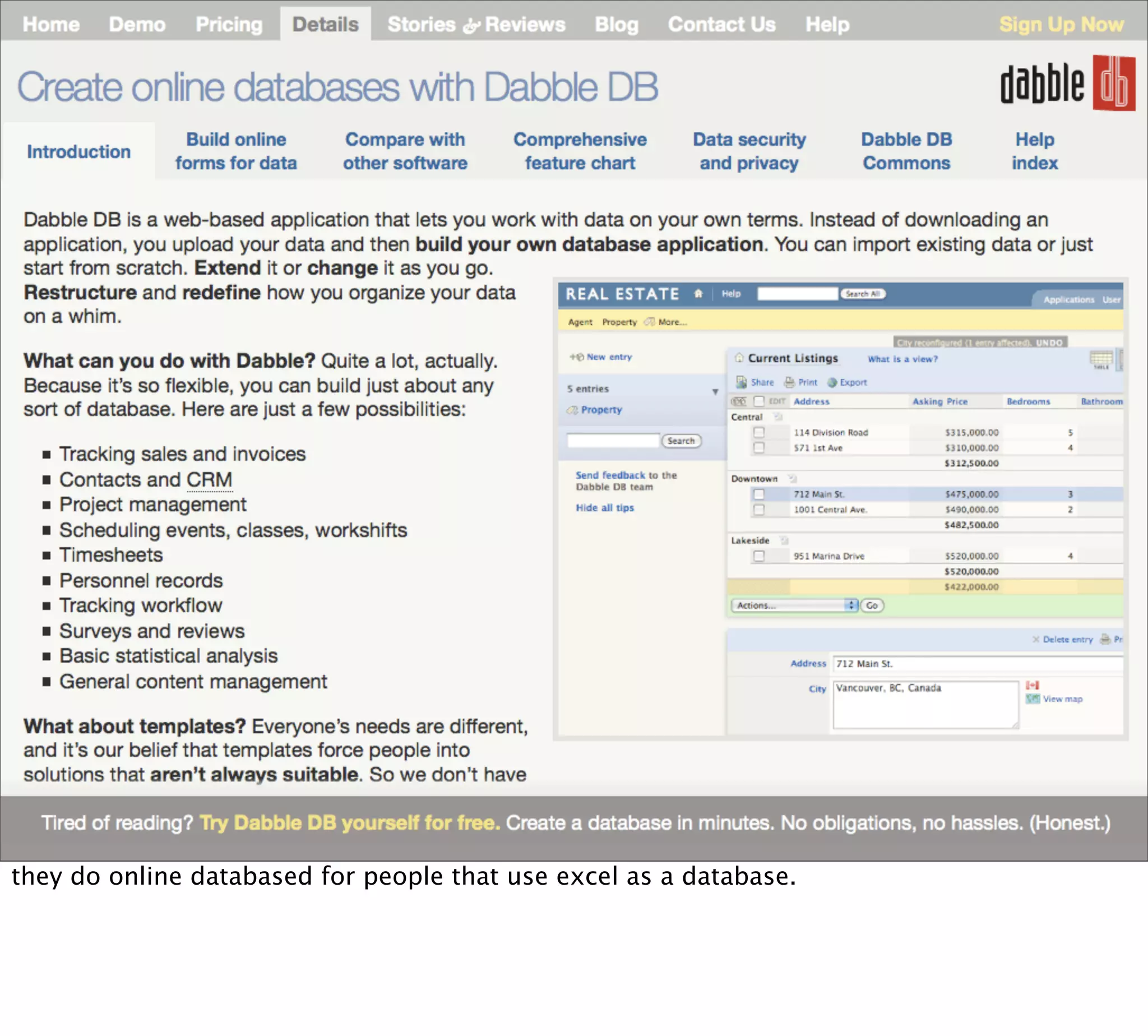Viewport: 1148px width, 1036px height.
Task: Open the More... menu in yellow bar
Action: tap(672, 322)
